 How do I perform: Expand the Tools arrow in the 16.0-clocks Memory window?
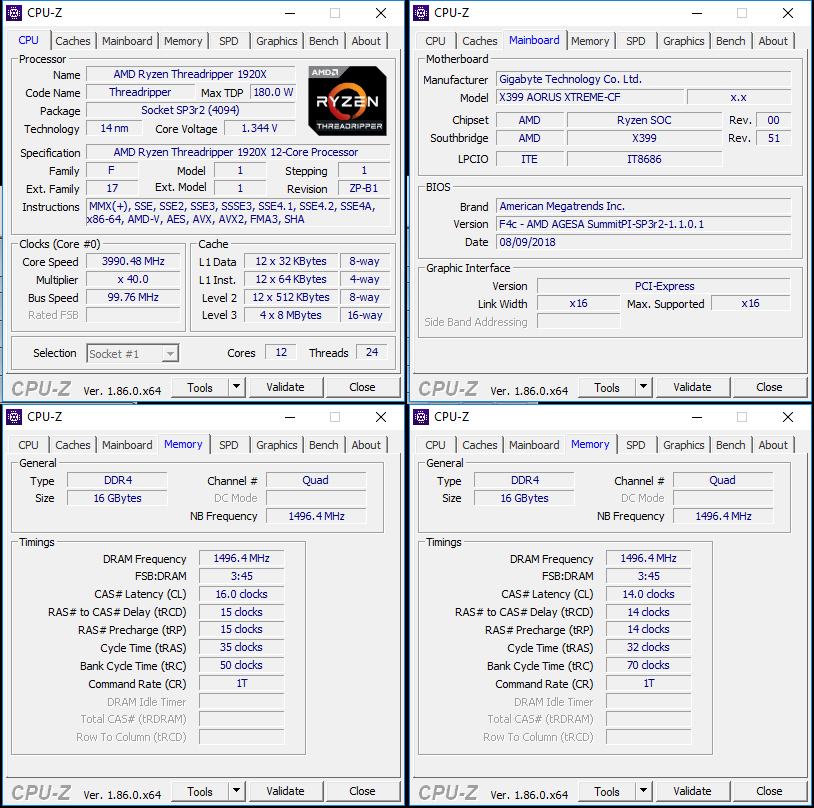point(237,791)
